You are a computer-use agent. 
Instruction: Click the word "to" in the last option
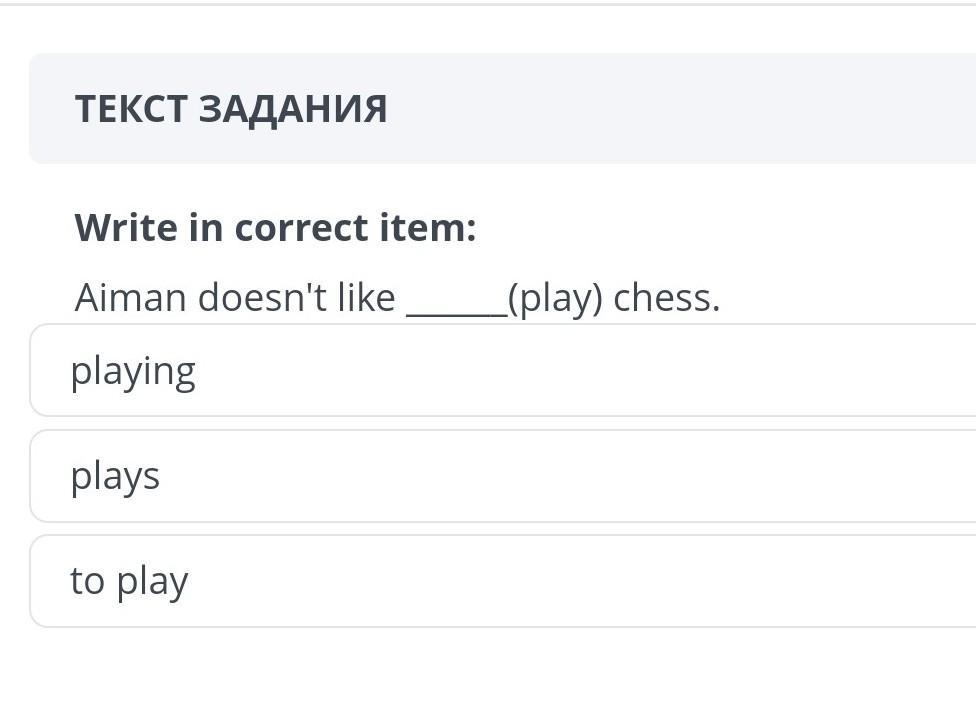pos(87,581)
